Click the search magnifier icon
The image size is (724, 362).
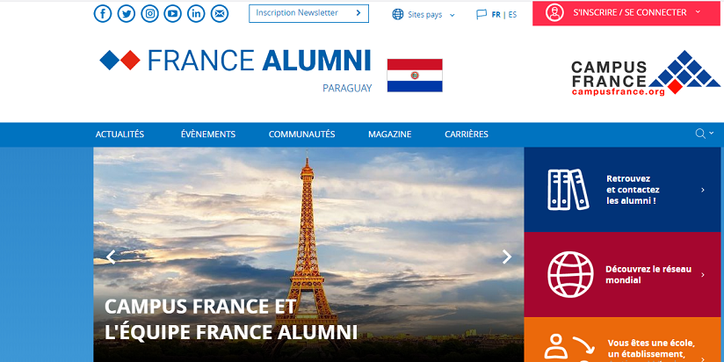coord(700,134)
